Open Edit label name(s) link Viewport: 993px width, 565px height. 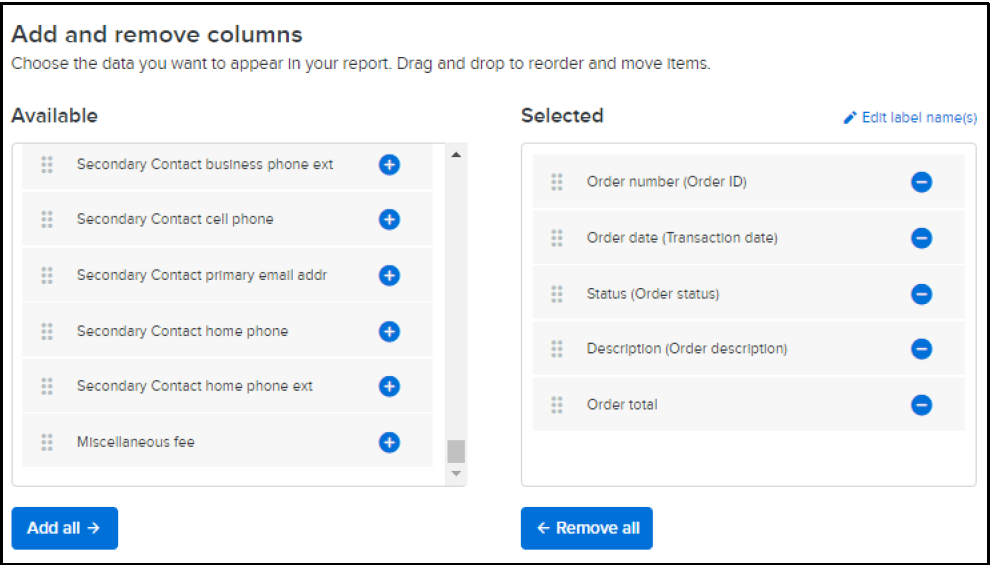tap(910, 118)
